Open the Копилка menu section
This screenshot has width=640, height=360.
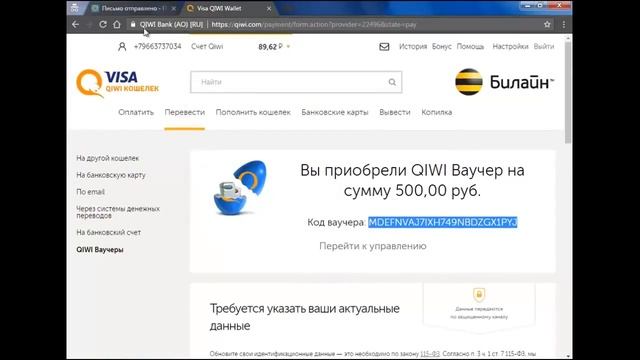pos(437,112)
